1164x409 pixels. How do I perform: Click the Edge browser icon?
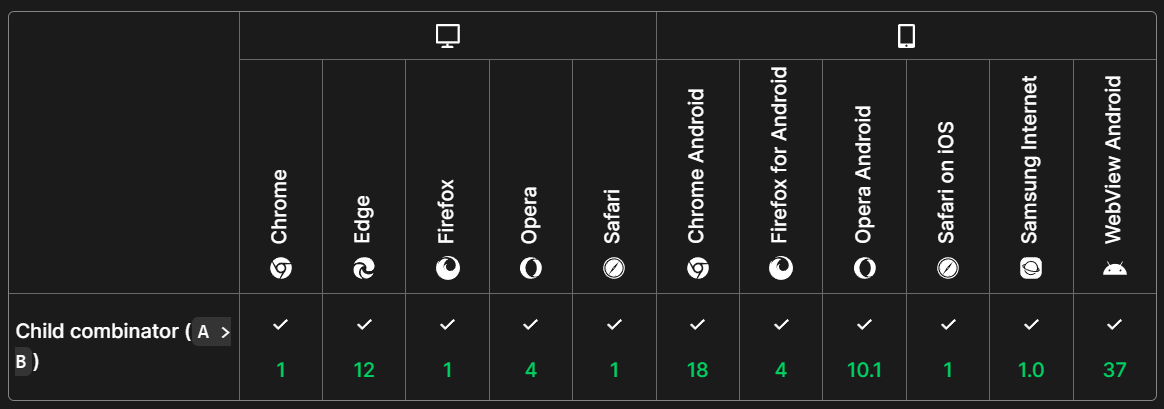point(364,268)
